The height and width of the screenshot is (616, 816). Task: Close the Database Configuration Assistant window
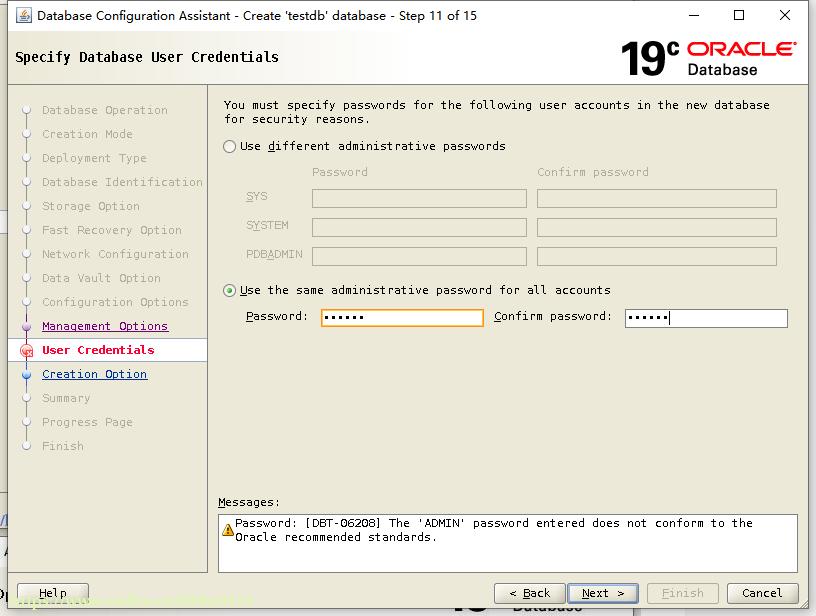tap(785, 16)
